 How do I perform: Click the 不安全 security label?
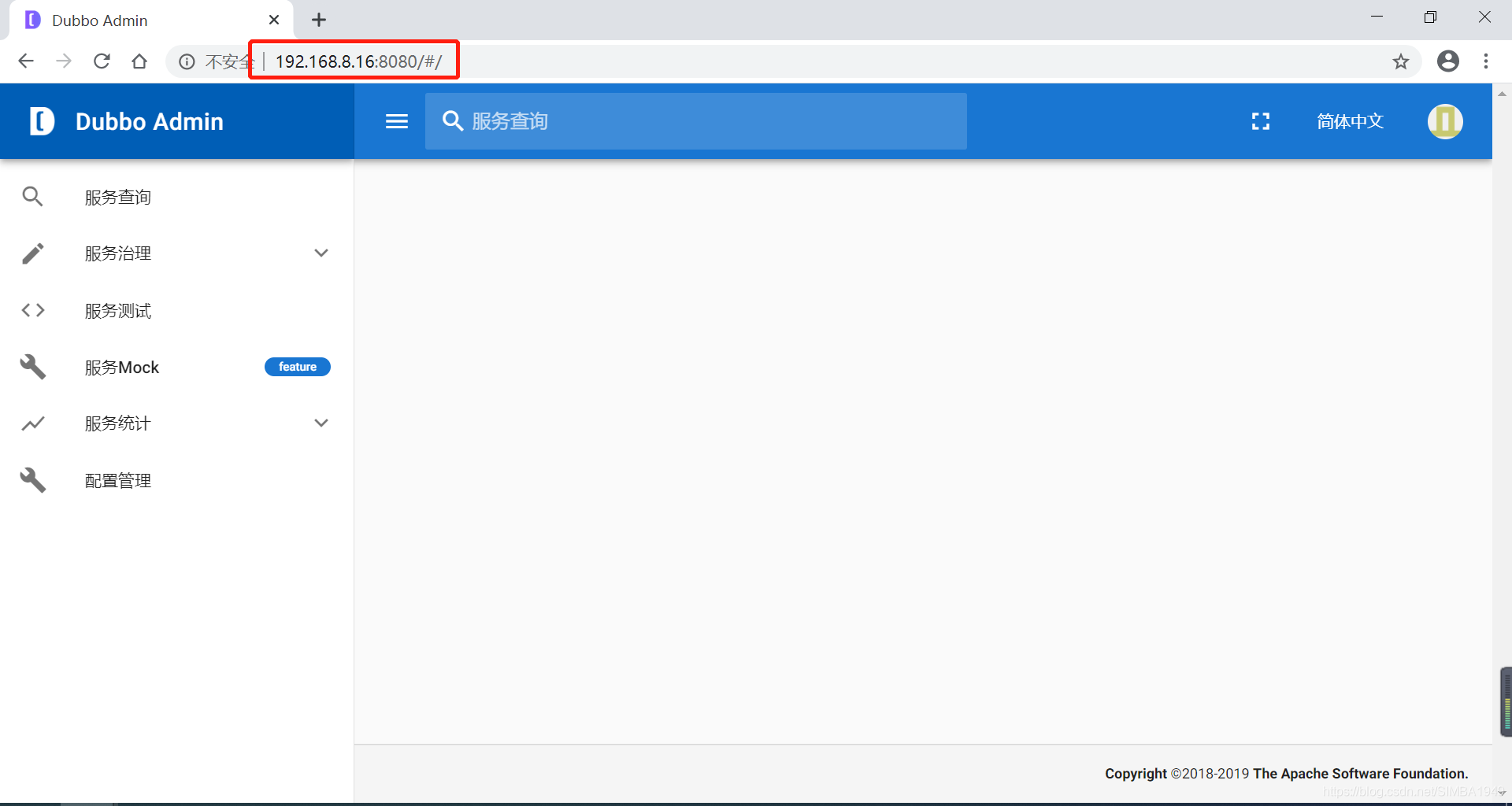(230, 61)
